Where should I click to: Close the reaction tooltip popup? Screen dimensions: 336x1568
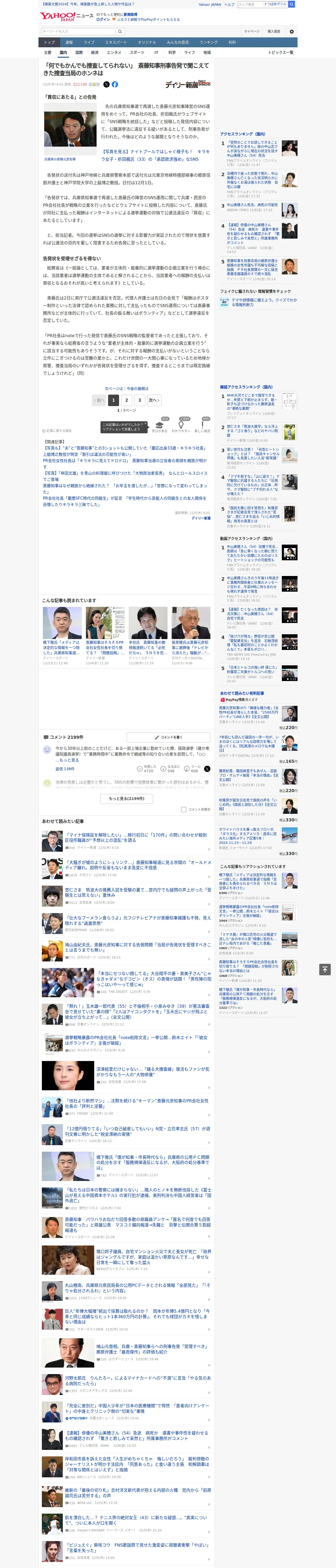coord(145,424)
